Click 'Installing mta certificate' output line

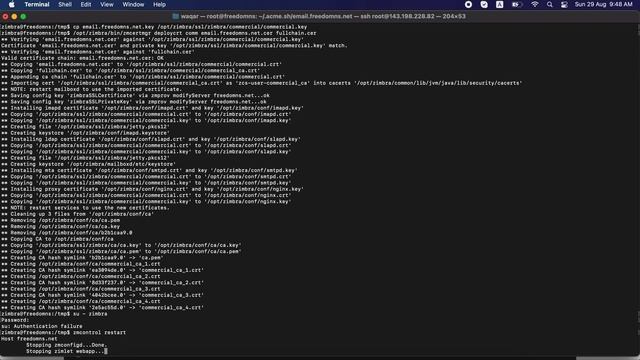pos(149,170)
